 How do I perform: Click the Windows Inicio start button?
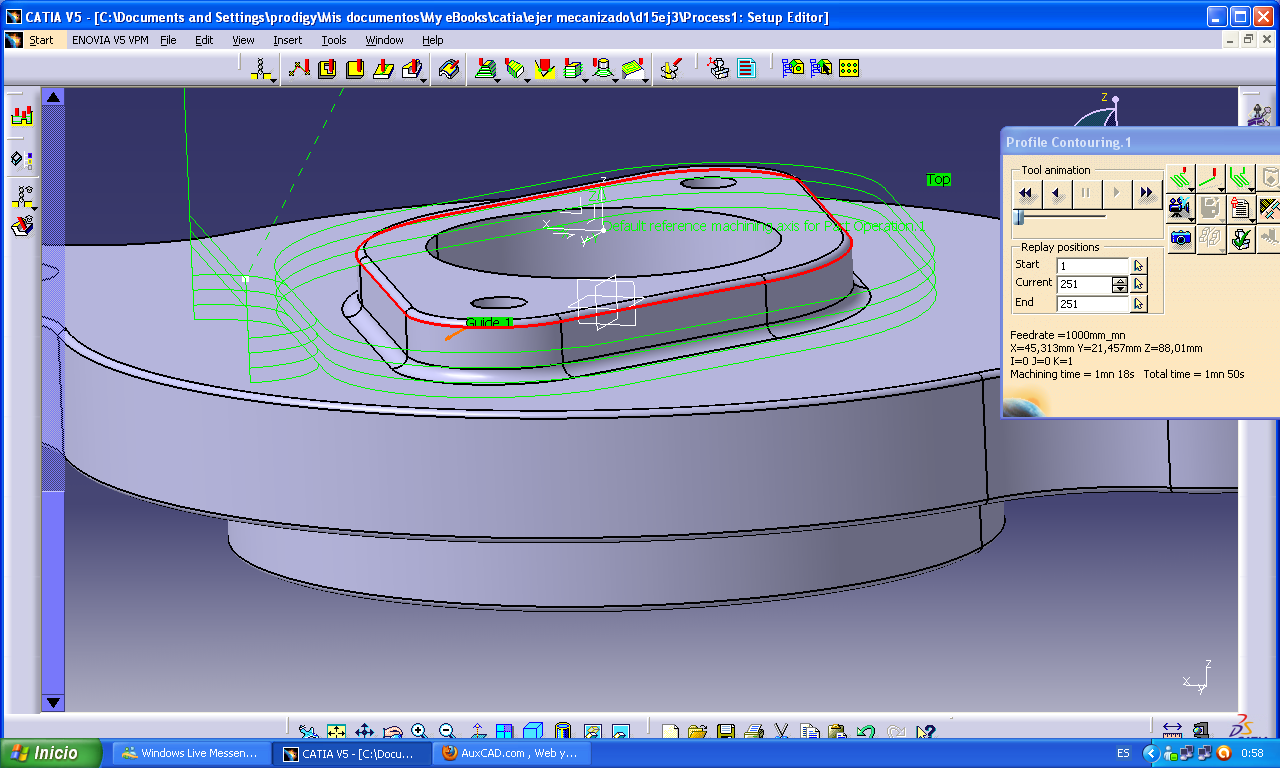pos(53,753)
